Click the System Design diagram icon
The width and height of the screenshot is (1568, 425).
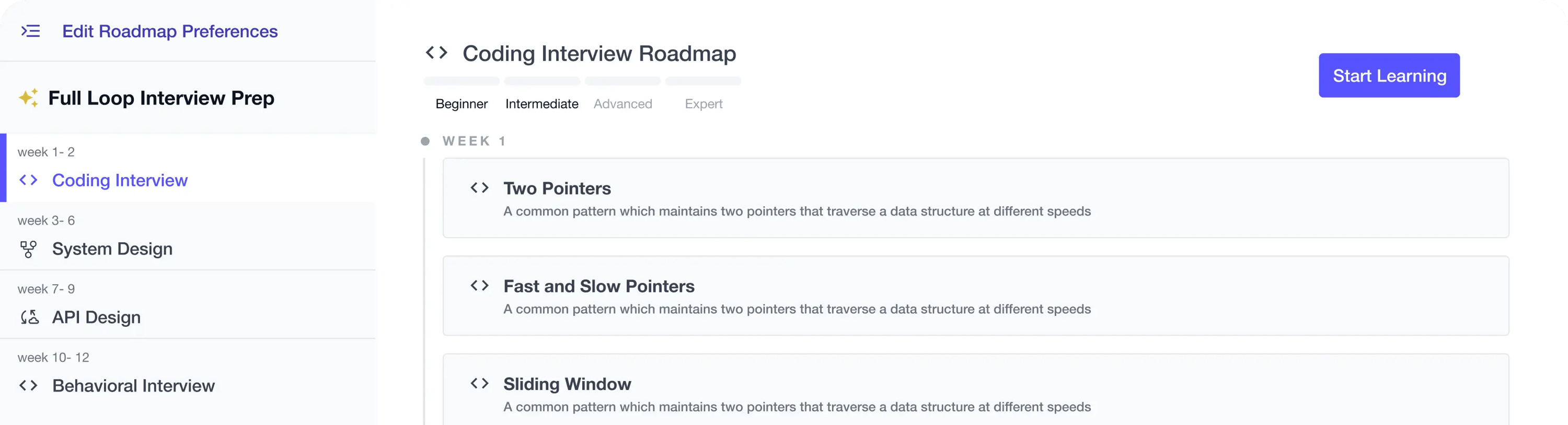29,249
